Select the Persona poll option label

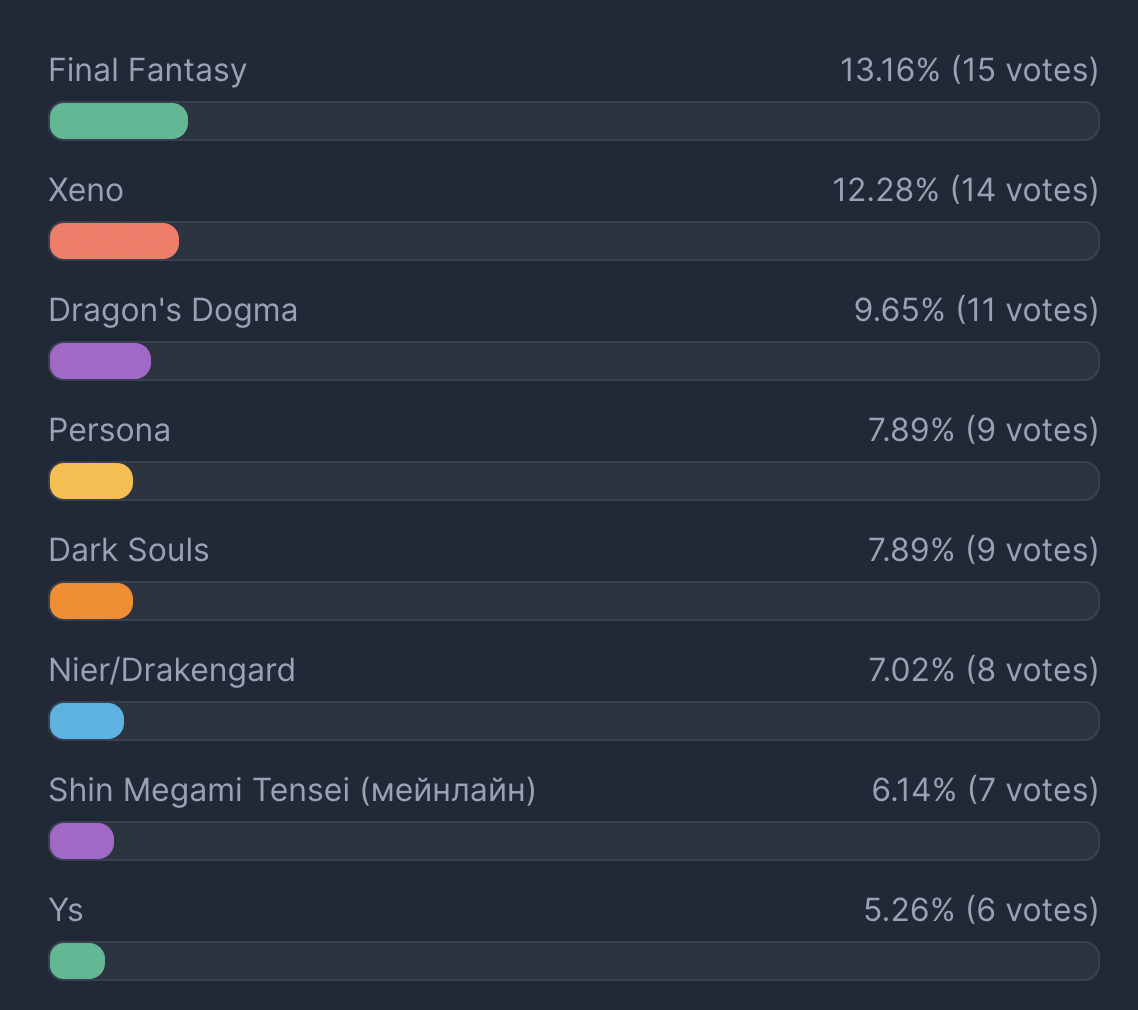click(110, 430)
